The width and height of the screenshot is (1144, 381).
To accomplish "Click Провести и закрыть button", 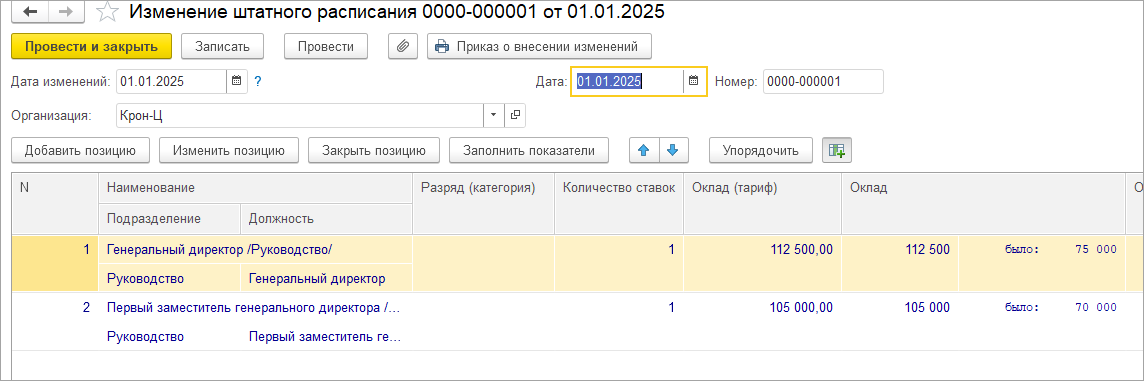I will (91, 47).
